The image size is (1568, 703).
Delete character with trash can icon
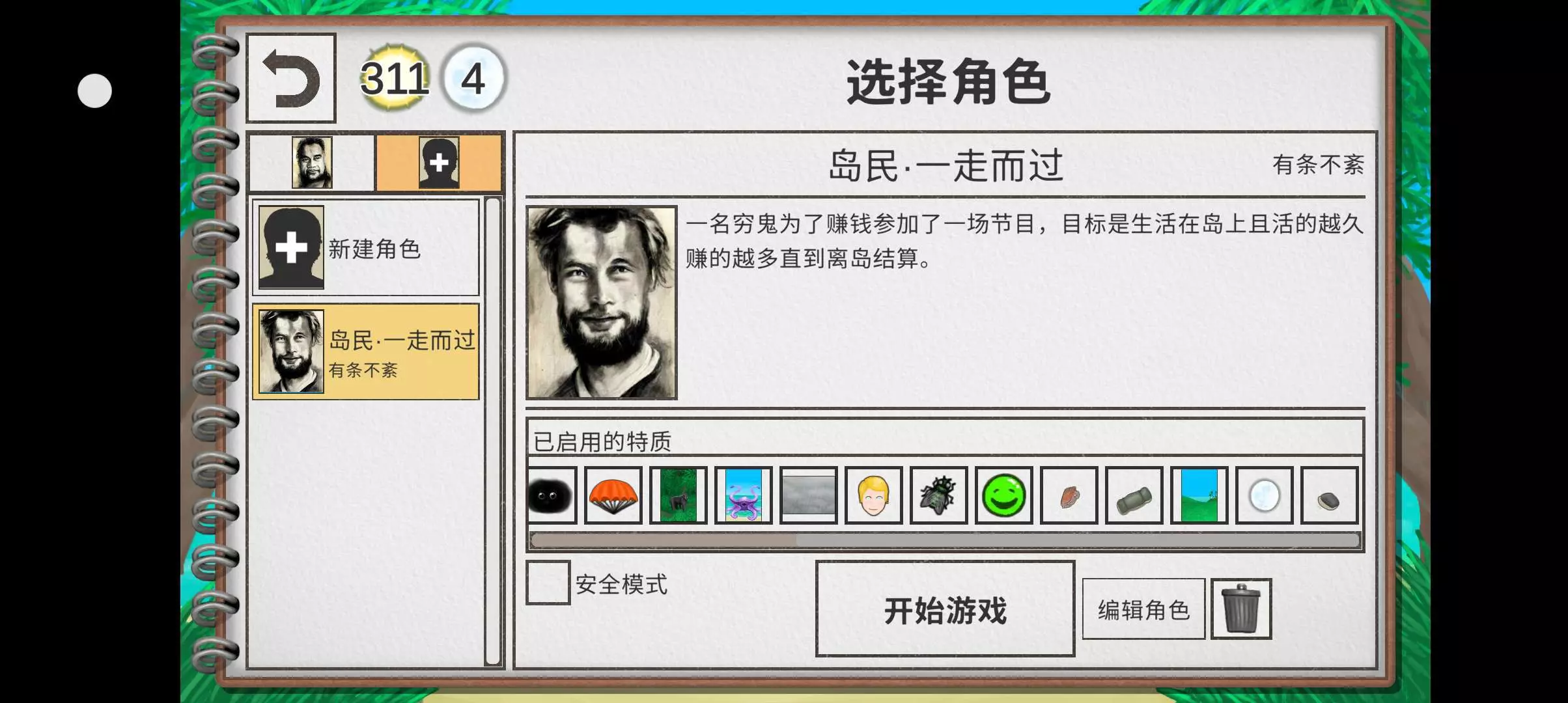click(x=1241, y=609)
